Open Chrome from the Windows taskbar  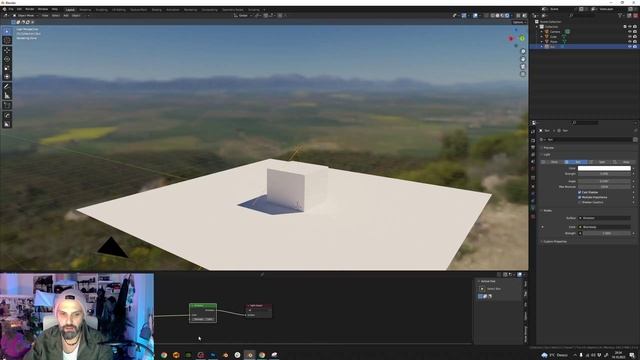(x=164, y=355)
